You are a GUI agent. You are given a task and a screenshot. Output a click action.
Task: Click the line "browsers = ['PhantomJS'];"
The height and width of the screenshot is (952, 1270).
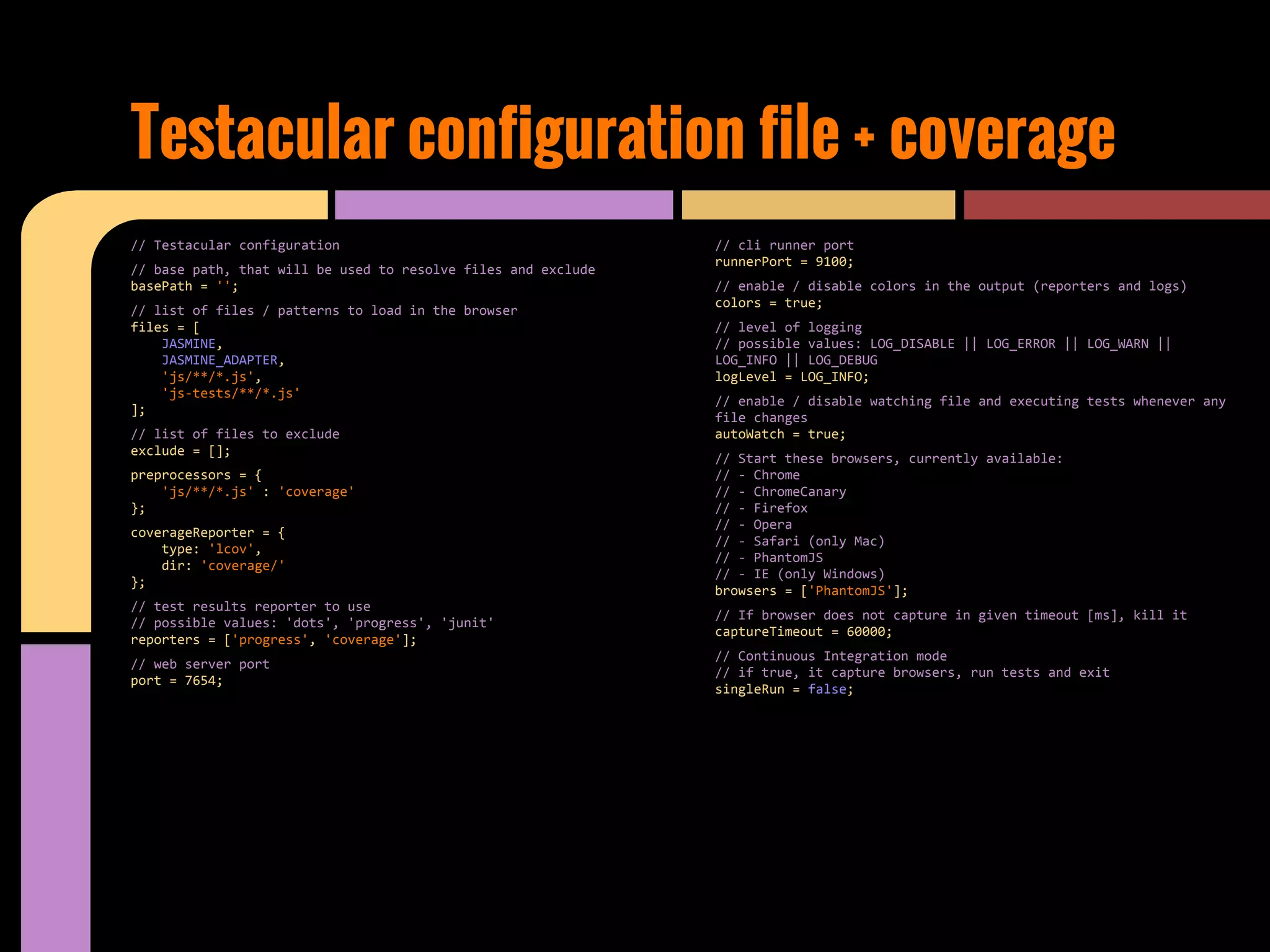point(811,591)
